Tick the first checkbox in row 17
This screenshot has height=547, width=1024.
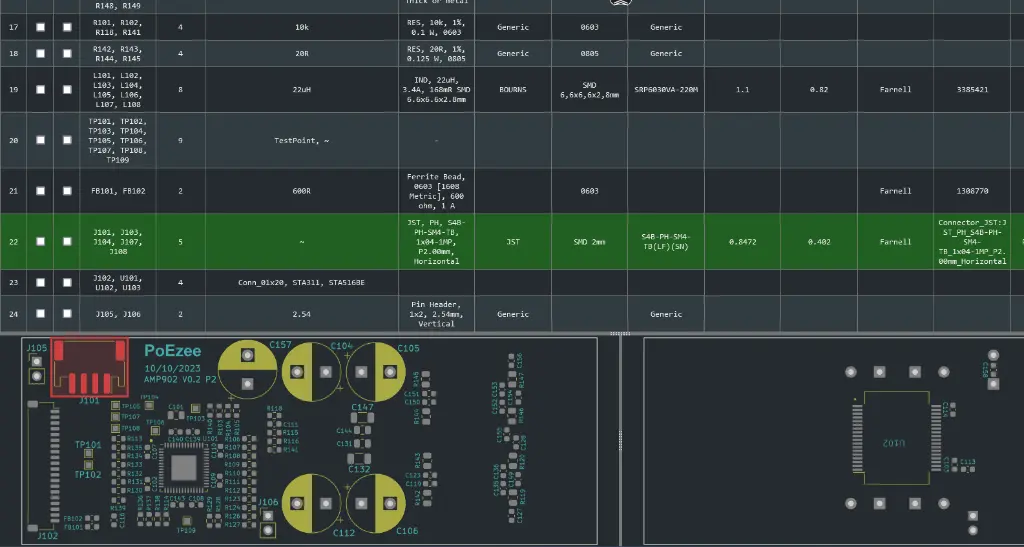tap(41, 27)
